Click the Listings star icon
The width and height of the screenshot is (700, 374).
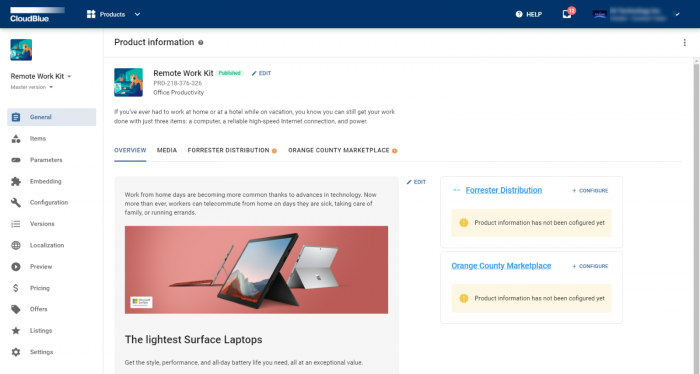pos(16,331)
